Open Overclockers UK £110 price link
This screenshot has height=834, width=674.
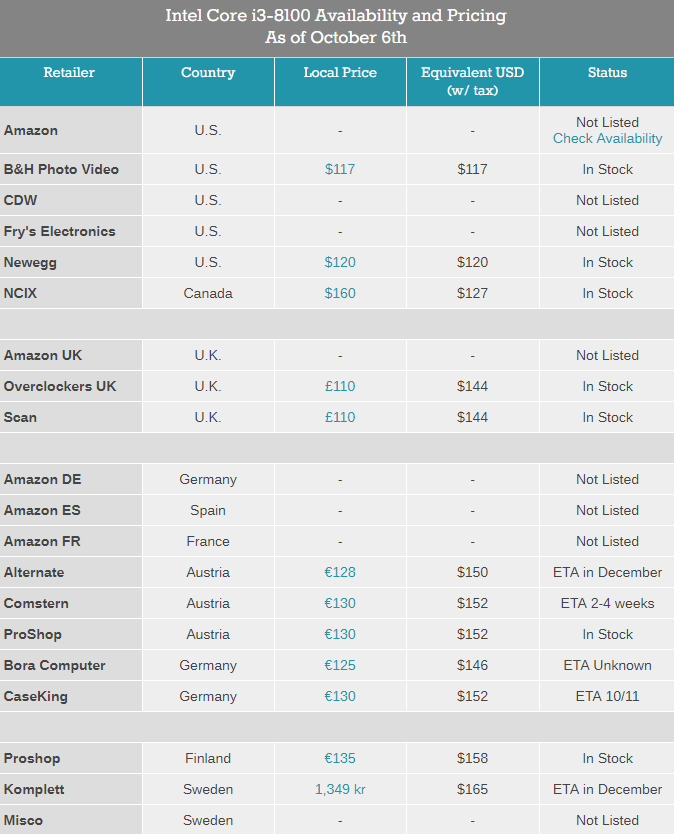point(340,386)
